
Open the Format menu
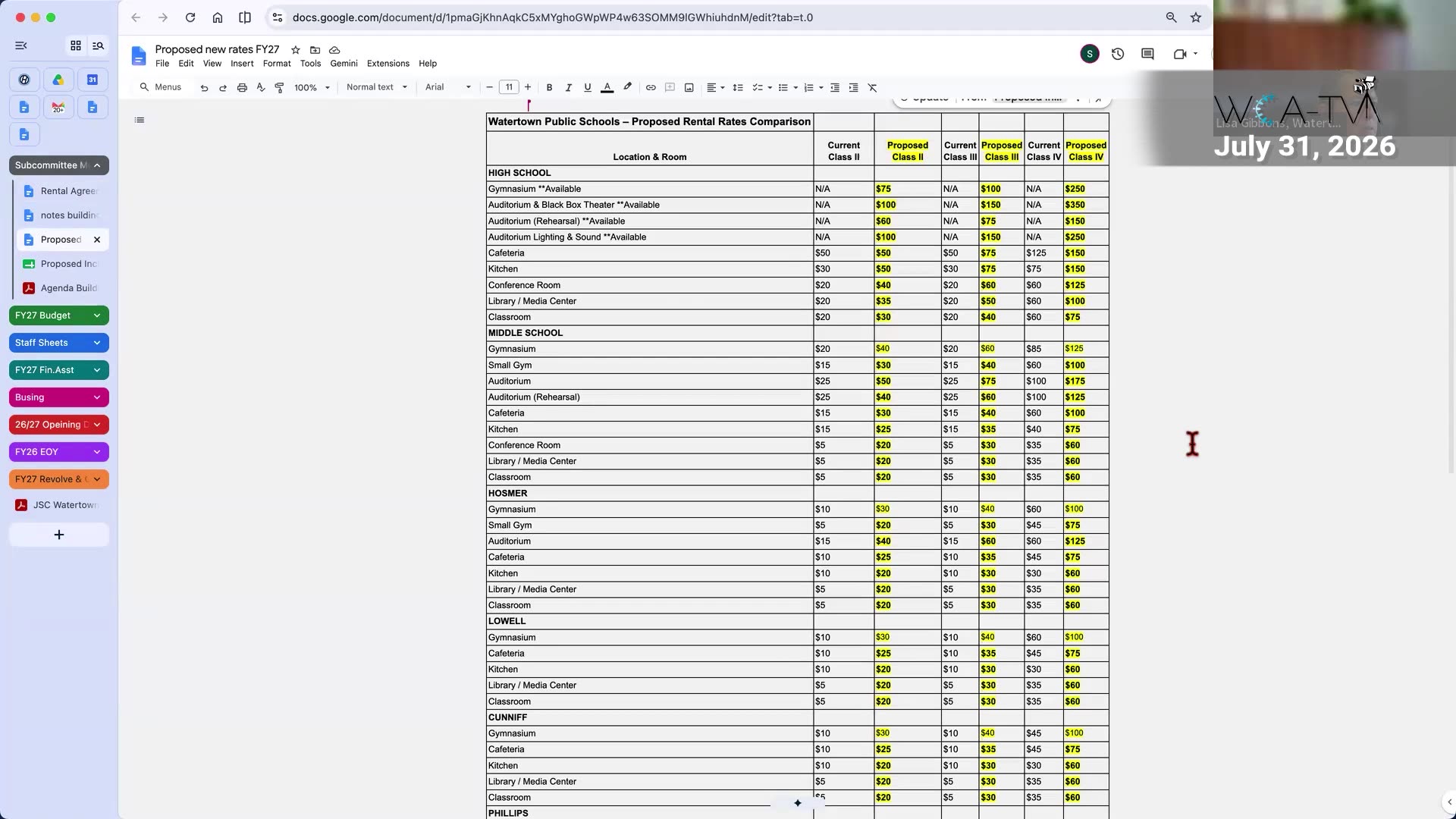coord(277,64)
